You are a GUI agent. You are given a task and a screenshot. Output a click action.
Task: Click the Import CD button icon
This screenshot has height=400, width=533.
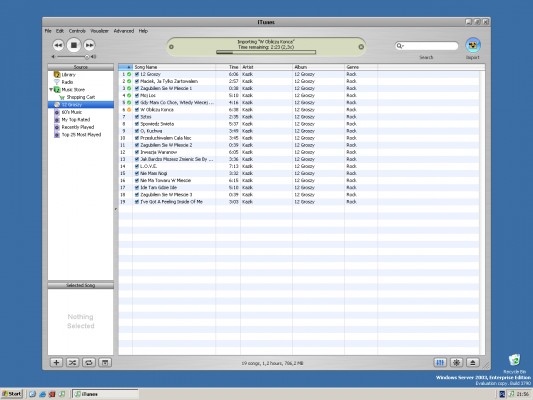point(472,45)
